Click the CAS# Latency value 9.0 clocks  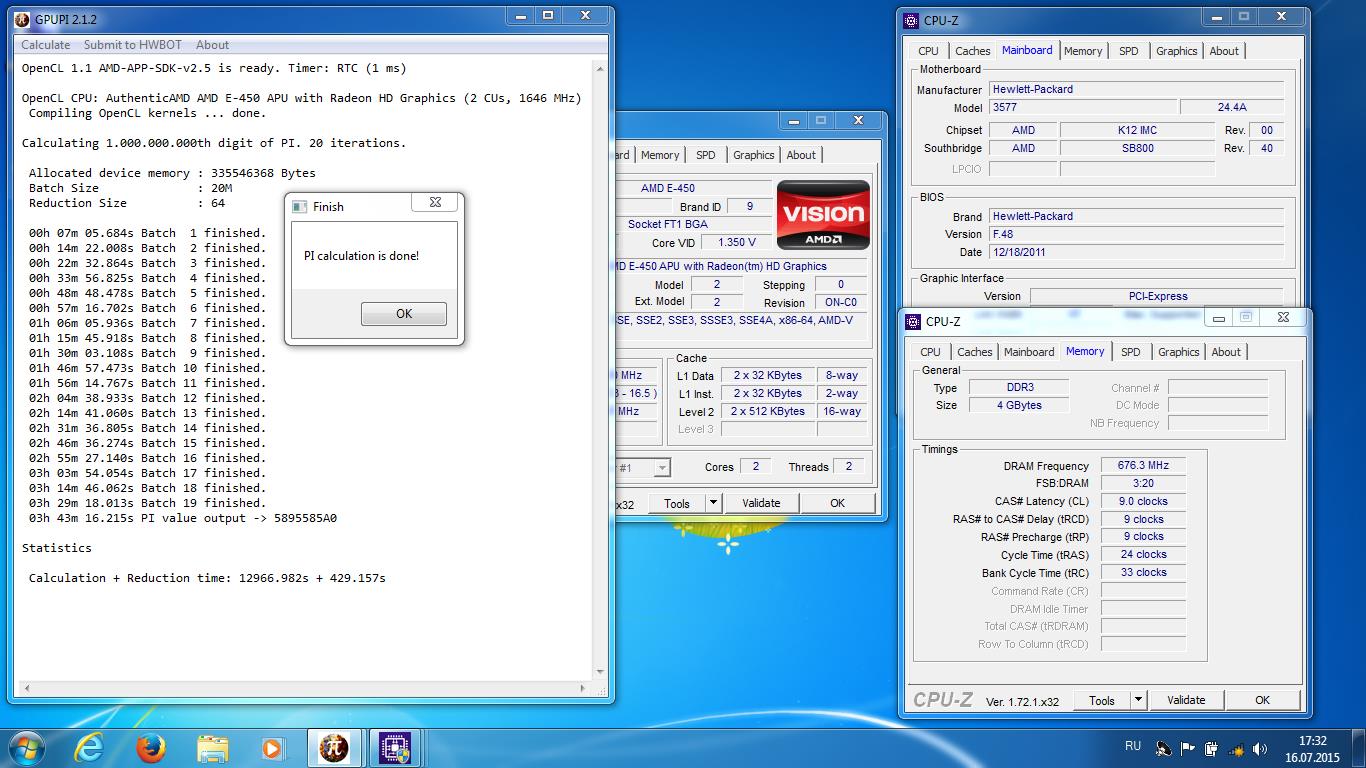(1143, 501)
